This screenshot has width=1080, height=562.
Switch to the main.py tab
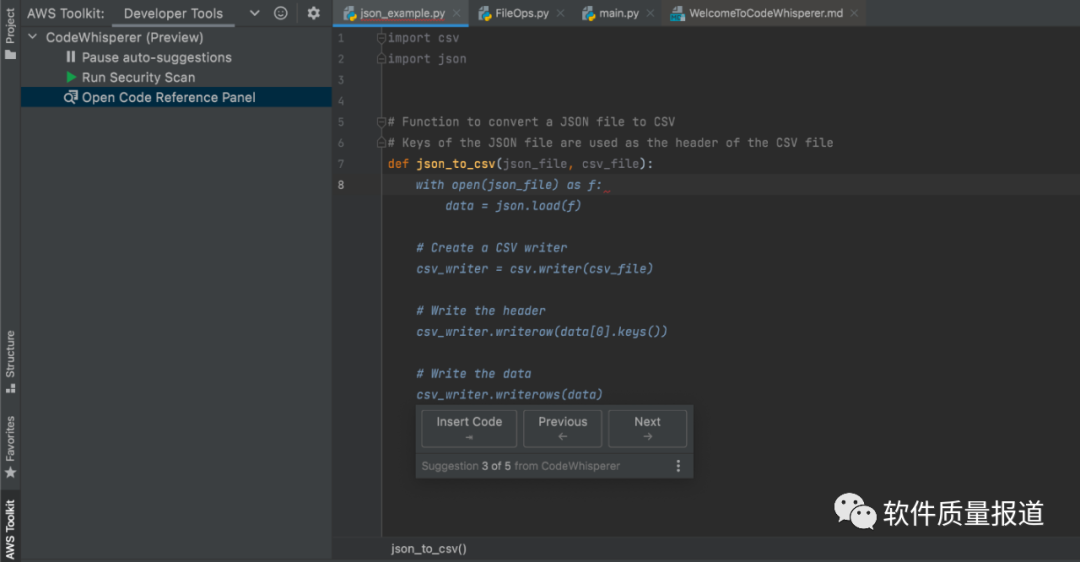tap(619, 13)
